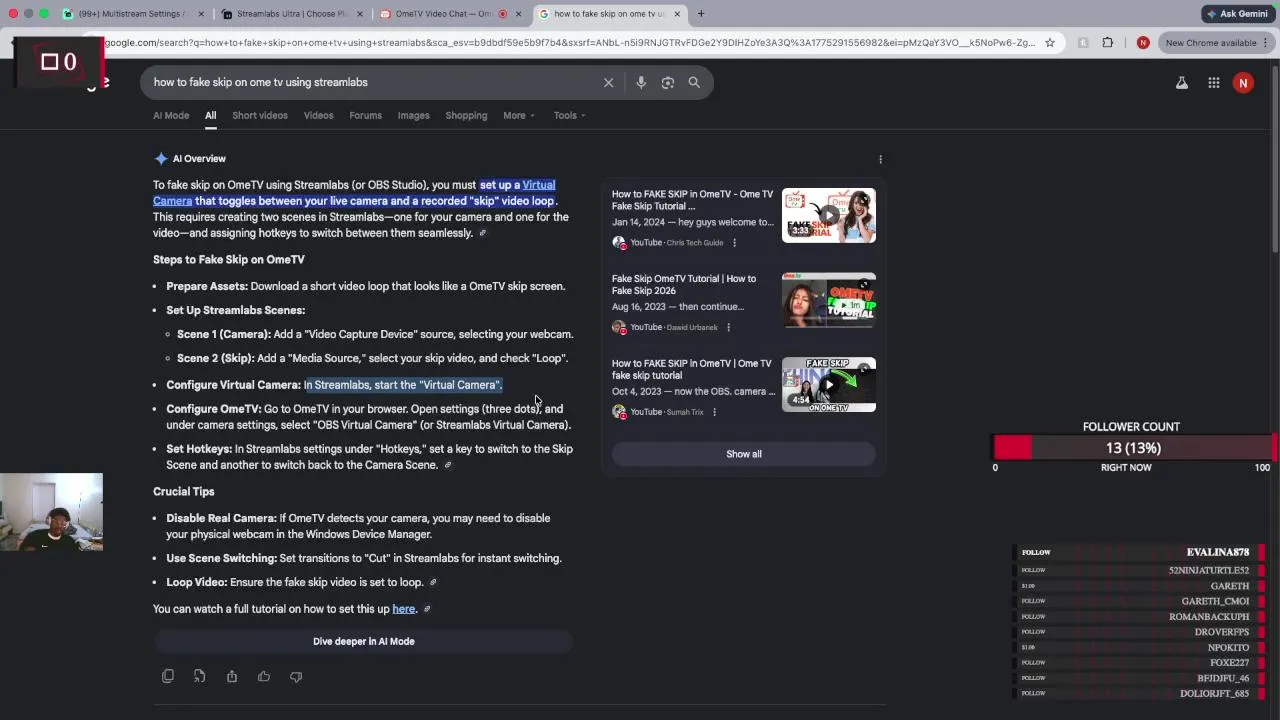Give the AI Overview a thumbs up
Viewport: 1280px width, 720px height.
coord(264,677)
